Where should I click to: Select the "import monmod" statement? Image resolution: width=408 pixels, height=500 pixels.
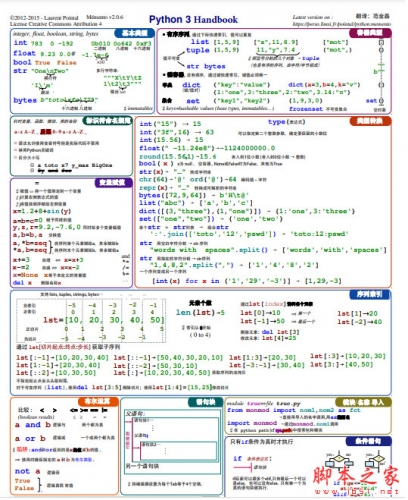coord(252,423)
